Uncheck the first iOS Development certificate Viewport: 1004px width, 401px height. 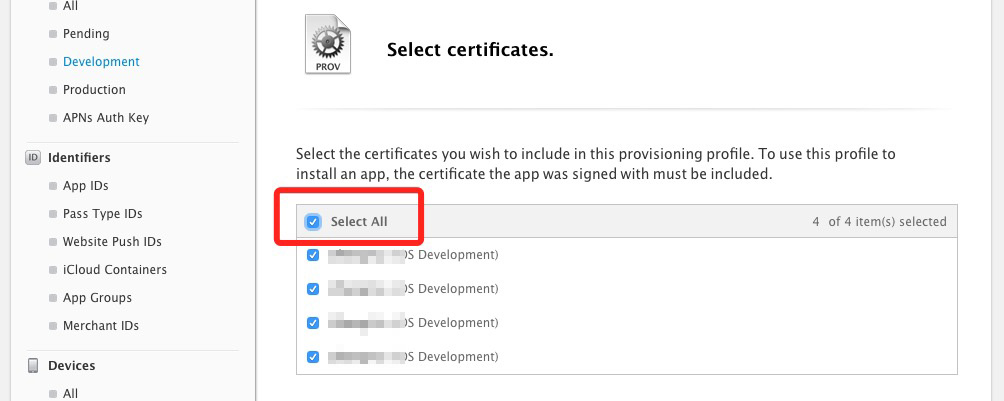[313, 255]
